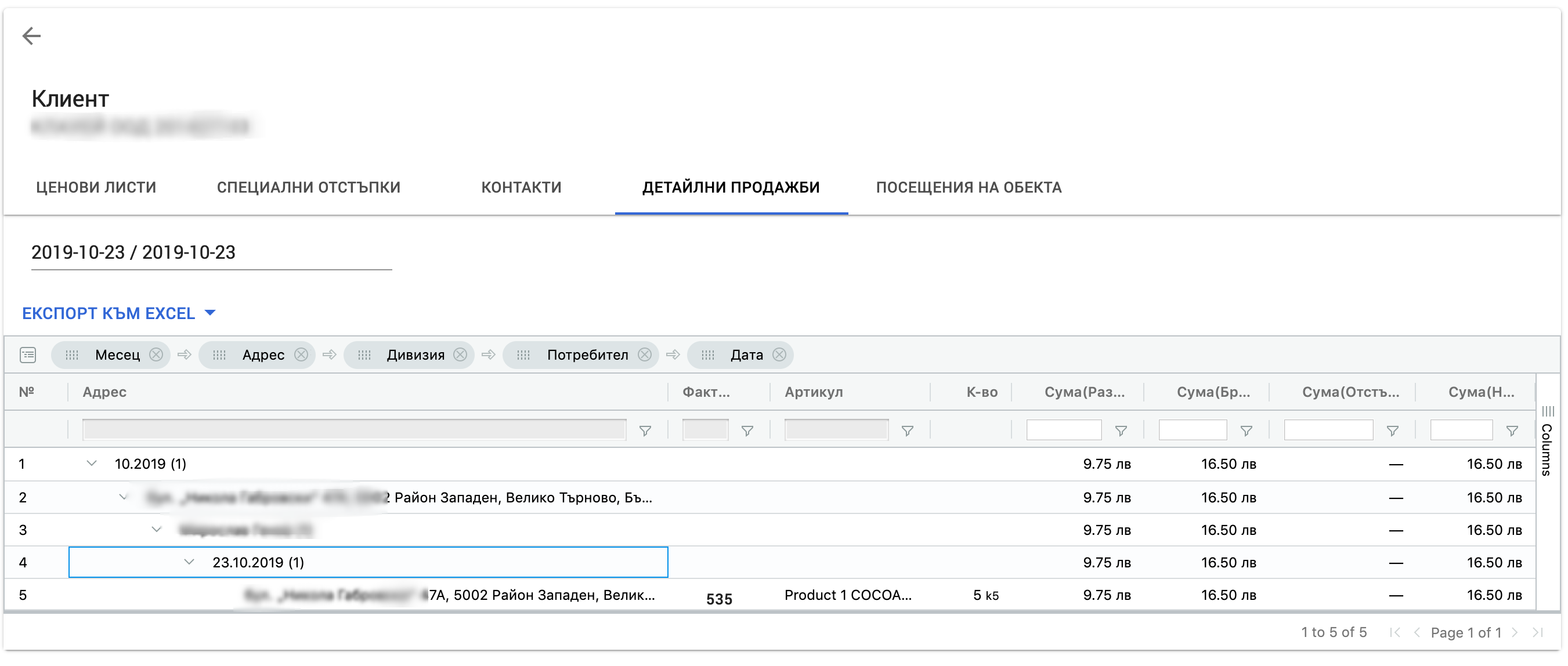The height and width of the screenshot is (666, 1568).
Task: Remove the Потребител grouping chip
Action: click(645, 354)
